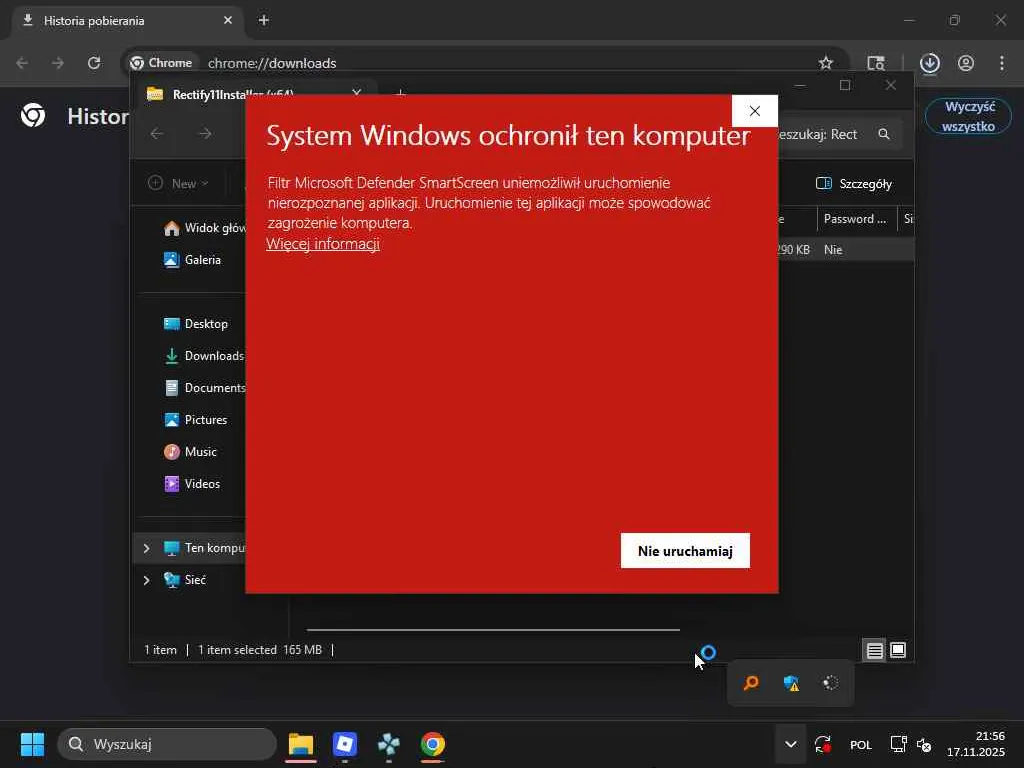The height and width of the screenshot is (768, 1024).
Task: Open Chrome from the taskbar
Action: (x=432, y=744)
